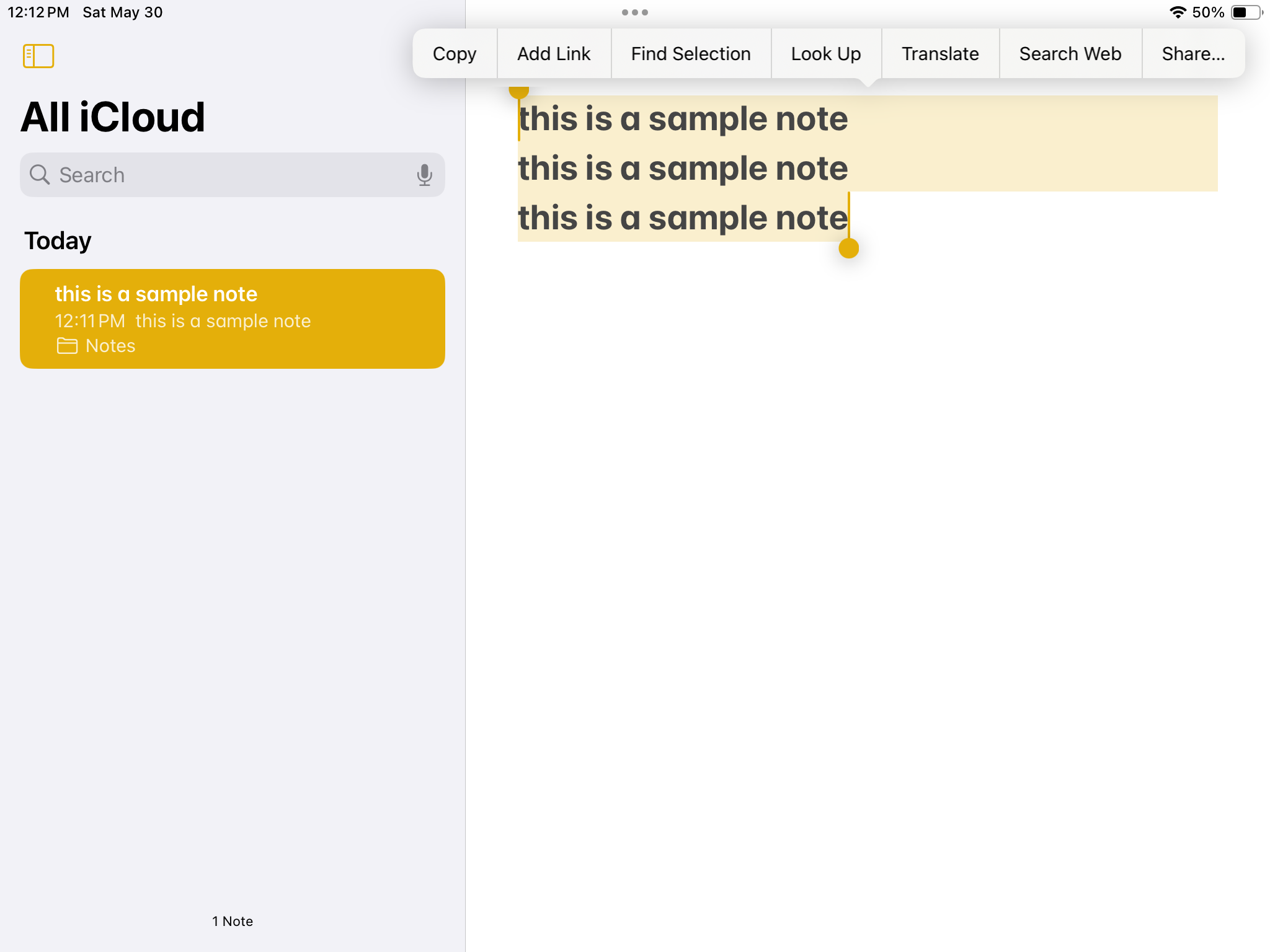Tap the third line of the note text
The width and height of the screenshot is (1270, 952).
coord(683,218)
